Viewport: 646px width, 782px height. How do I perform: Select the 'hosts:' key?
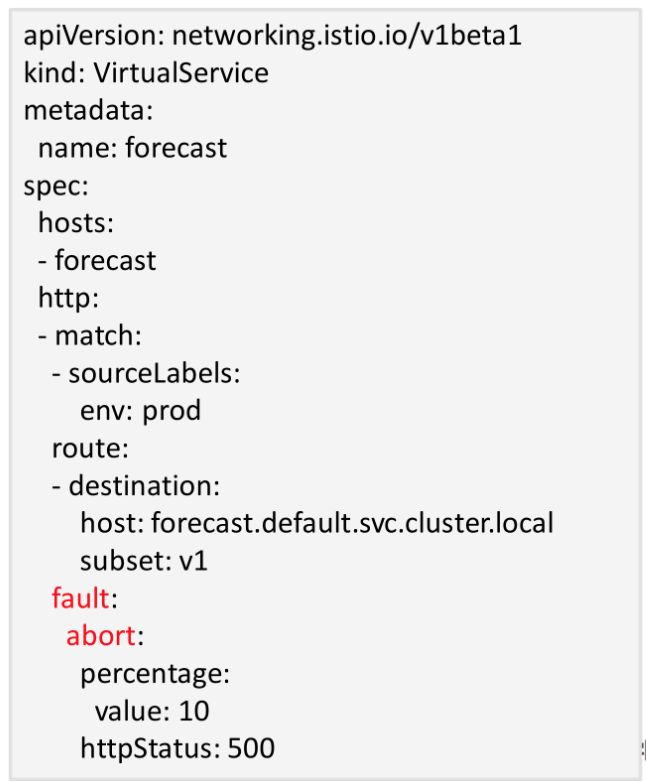[x=77, y=223]
